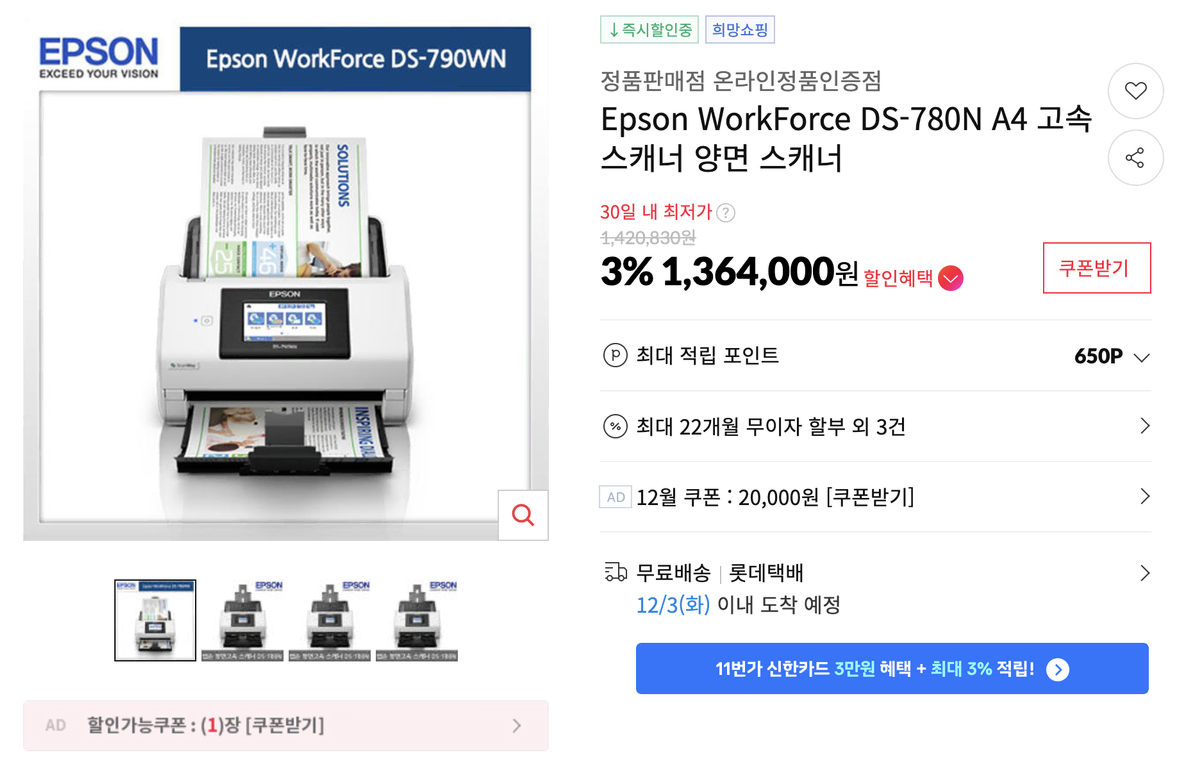
Task: Click the red 할인혜택 down-arrow circle
Action: coord(950,278)
